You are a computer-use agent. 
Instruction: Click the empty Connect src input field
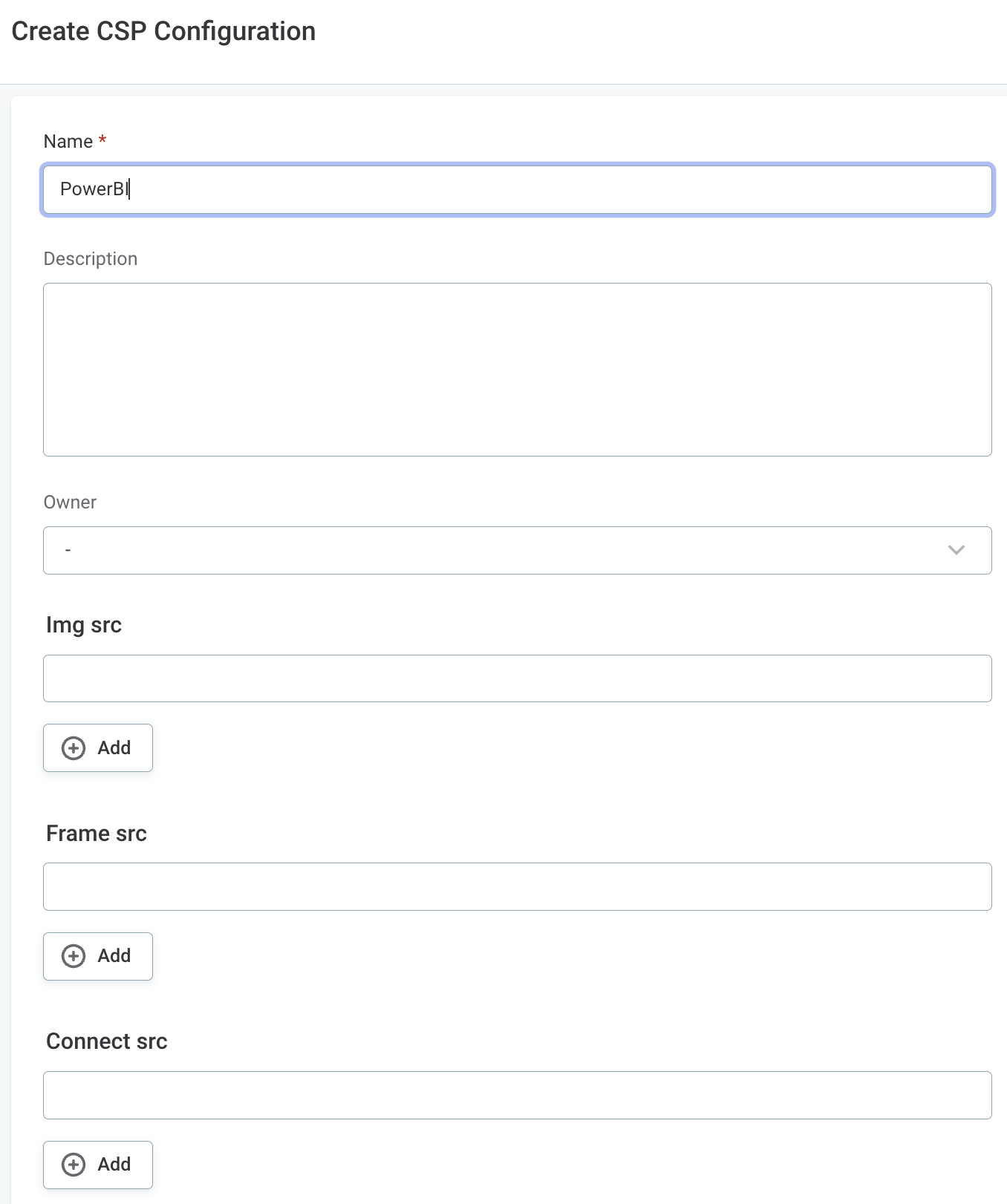pyautogui.click(x=518, y=1095)
